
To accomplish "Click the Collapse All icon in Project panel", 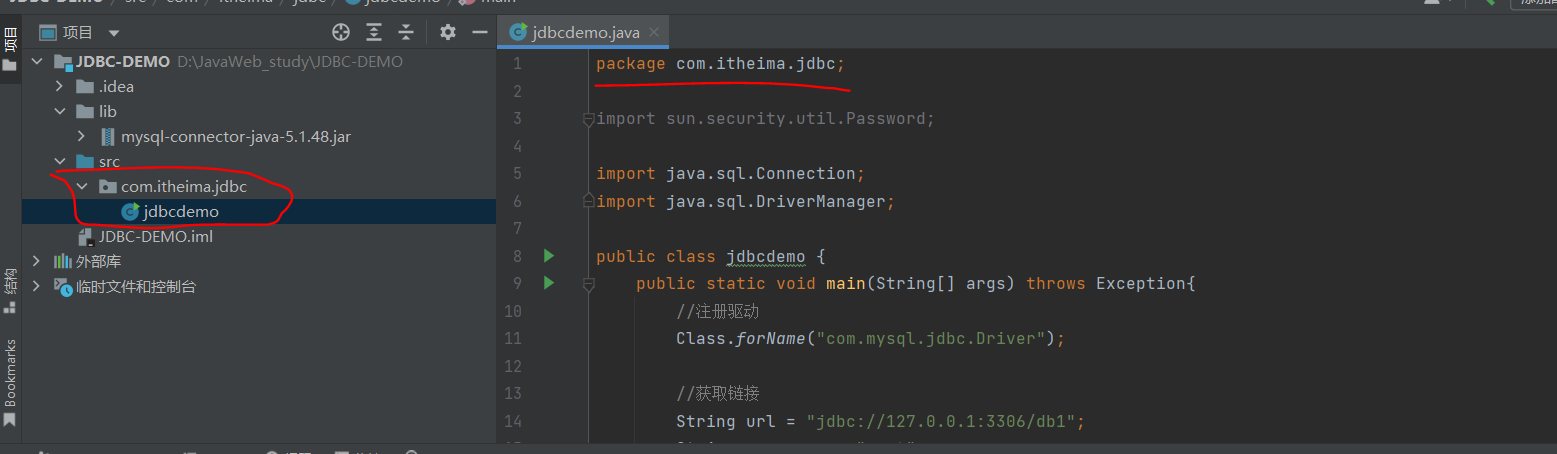I will [406, 33].
